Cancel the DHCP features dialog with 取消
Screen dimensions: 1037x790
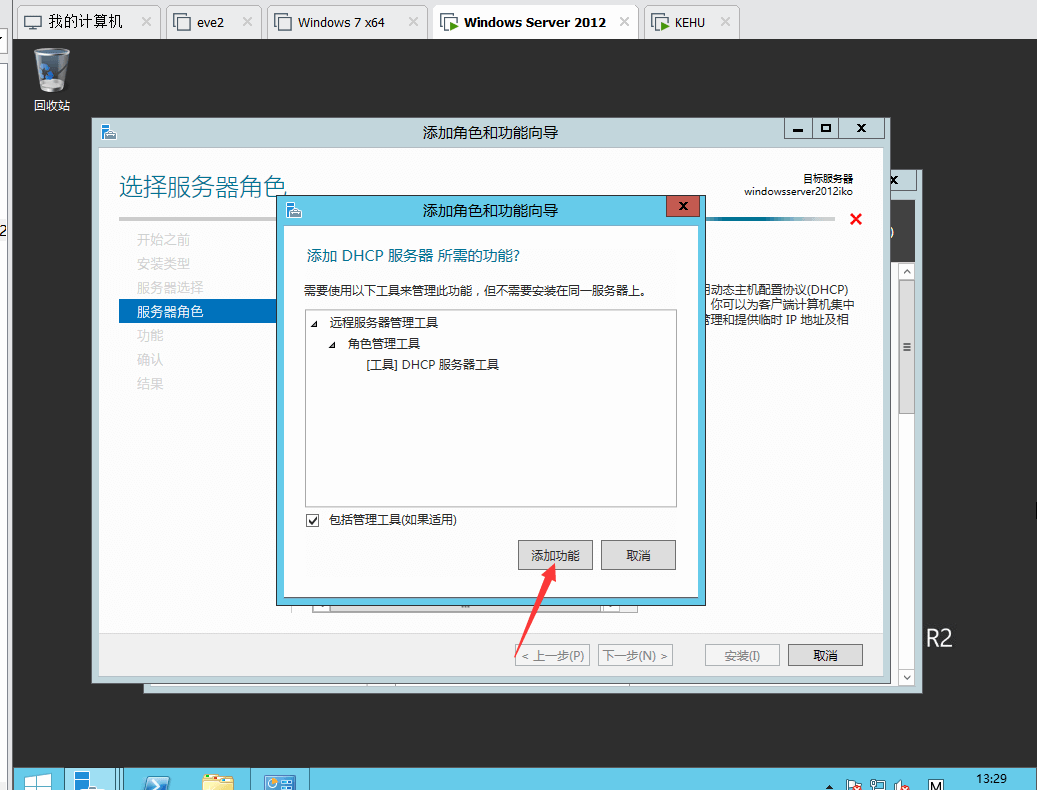pos(638,555)
